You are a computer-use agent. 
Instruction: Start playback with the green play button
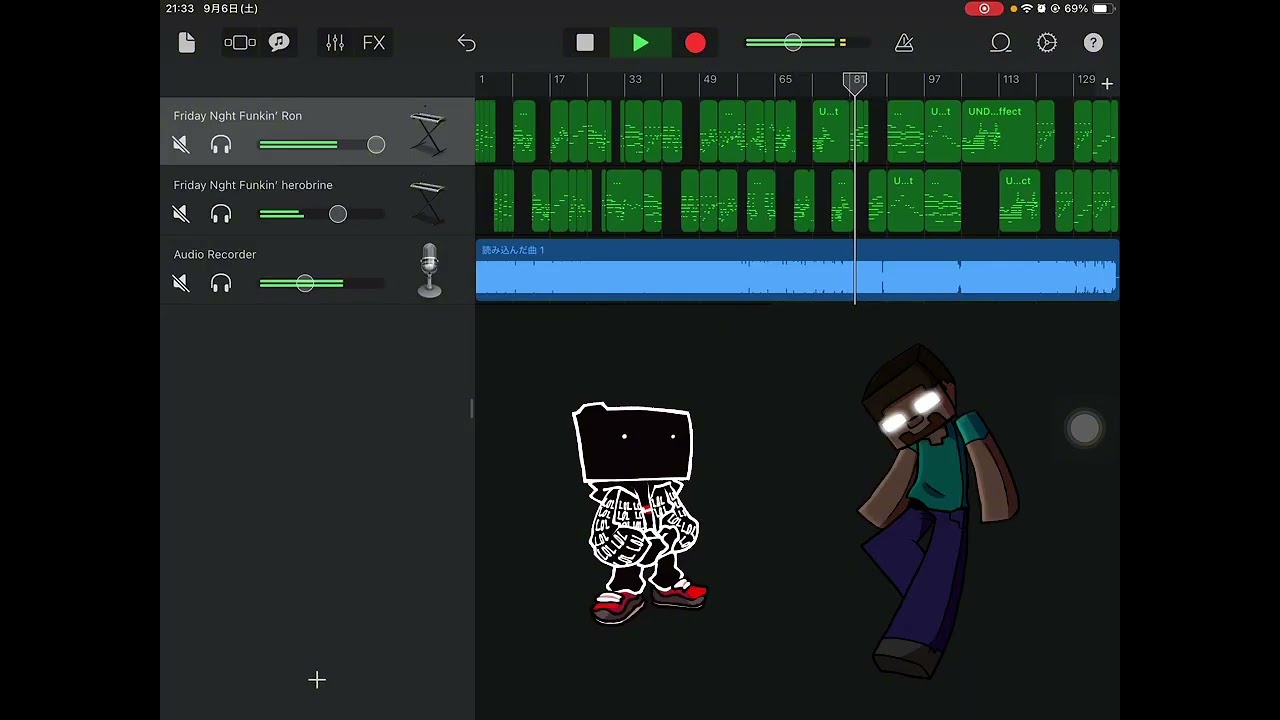pos(641,43)
